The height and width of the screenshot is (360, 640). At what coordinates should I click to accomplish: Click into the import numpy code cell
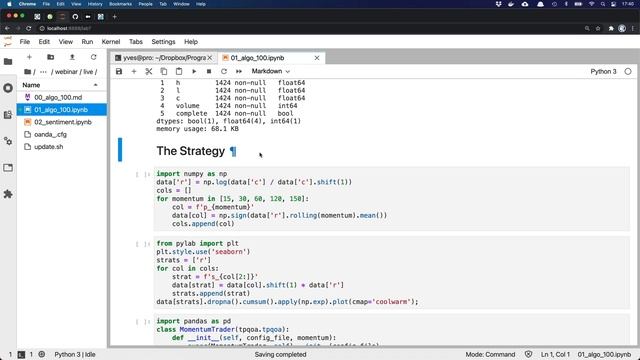(x=391, y=199)
